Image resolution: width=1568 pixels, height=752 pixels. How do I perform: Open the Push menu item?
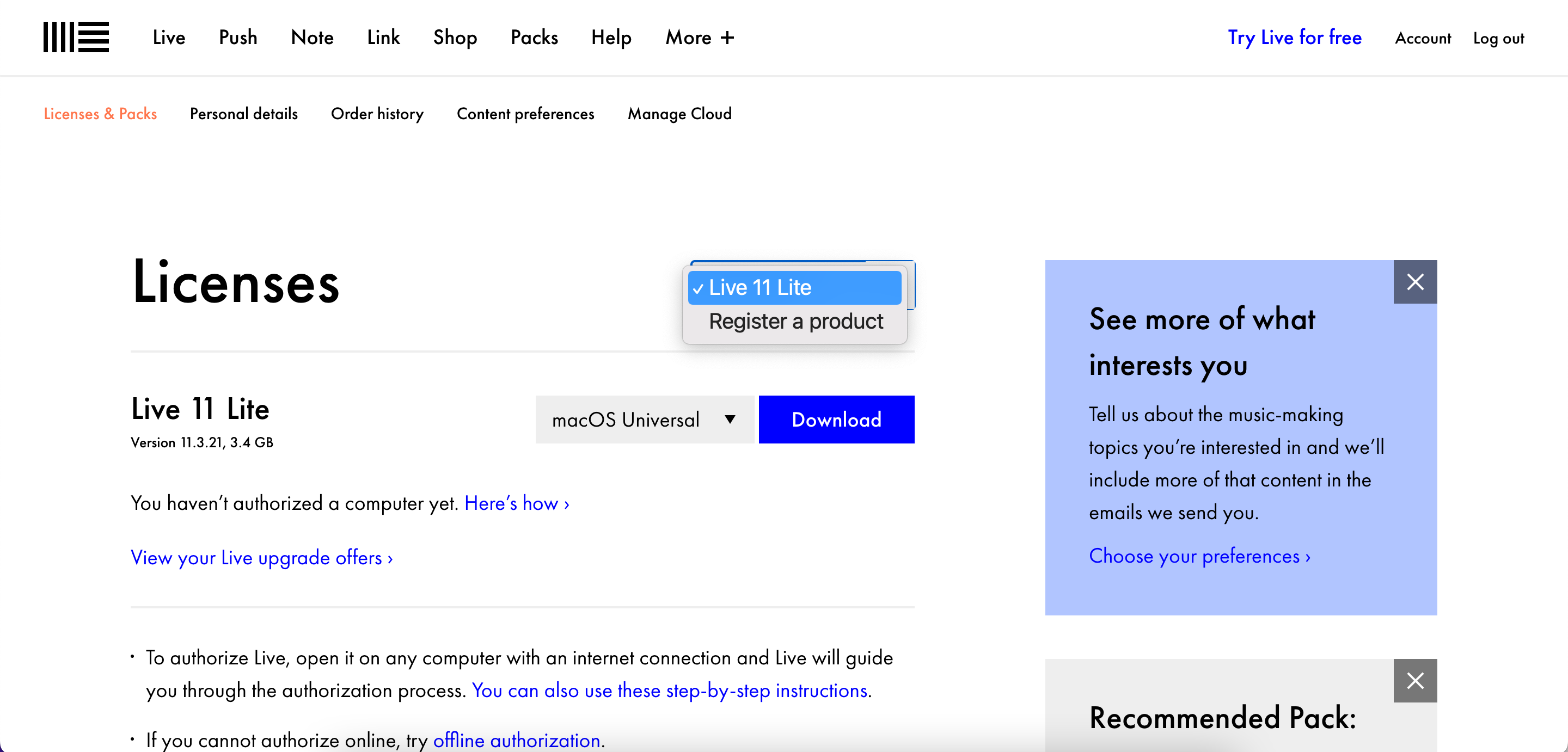pos(238,38)
